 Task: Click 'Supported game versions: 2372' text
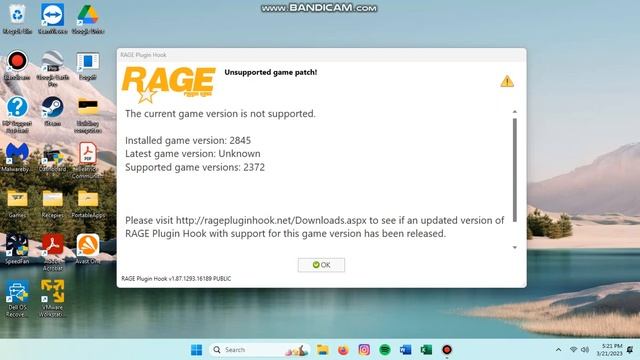[195, 167]
